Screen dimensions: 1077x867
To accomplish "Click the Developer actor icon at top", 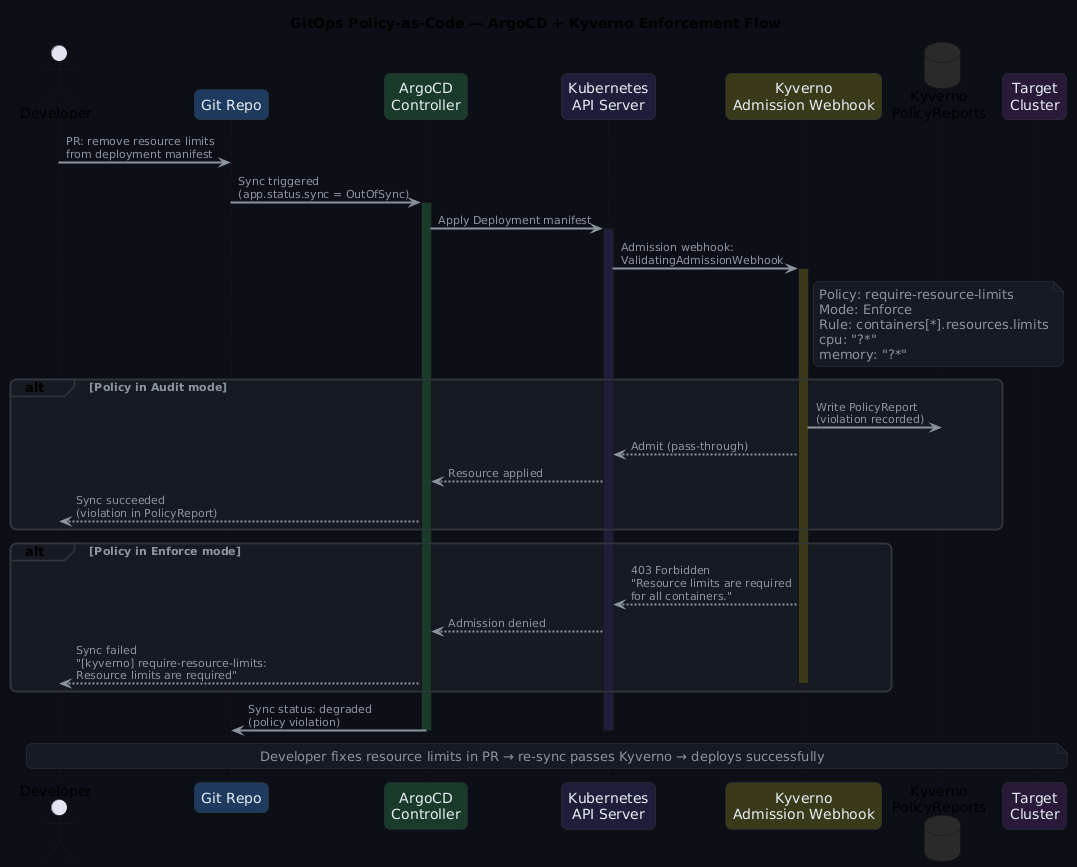I will [x=59, y=74].
